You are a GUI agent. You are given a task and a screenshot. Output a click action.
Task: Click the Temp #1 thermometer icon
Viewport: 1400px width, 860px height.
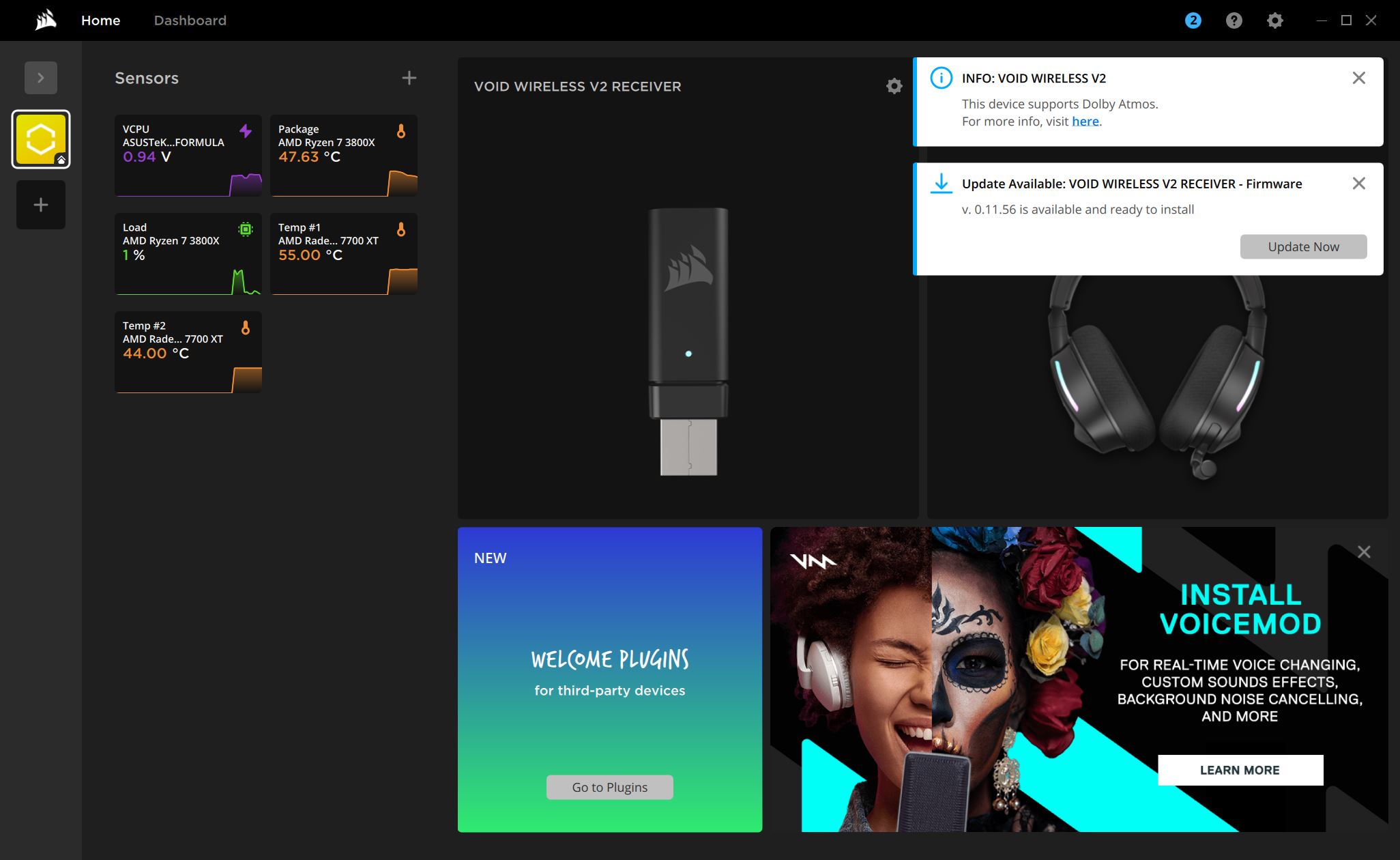(401, 229)
